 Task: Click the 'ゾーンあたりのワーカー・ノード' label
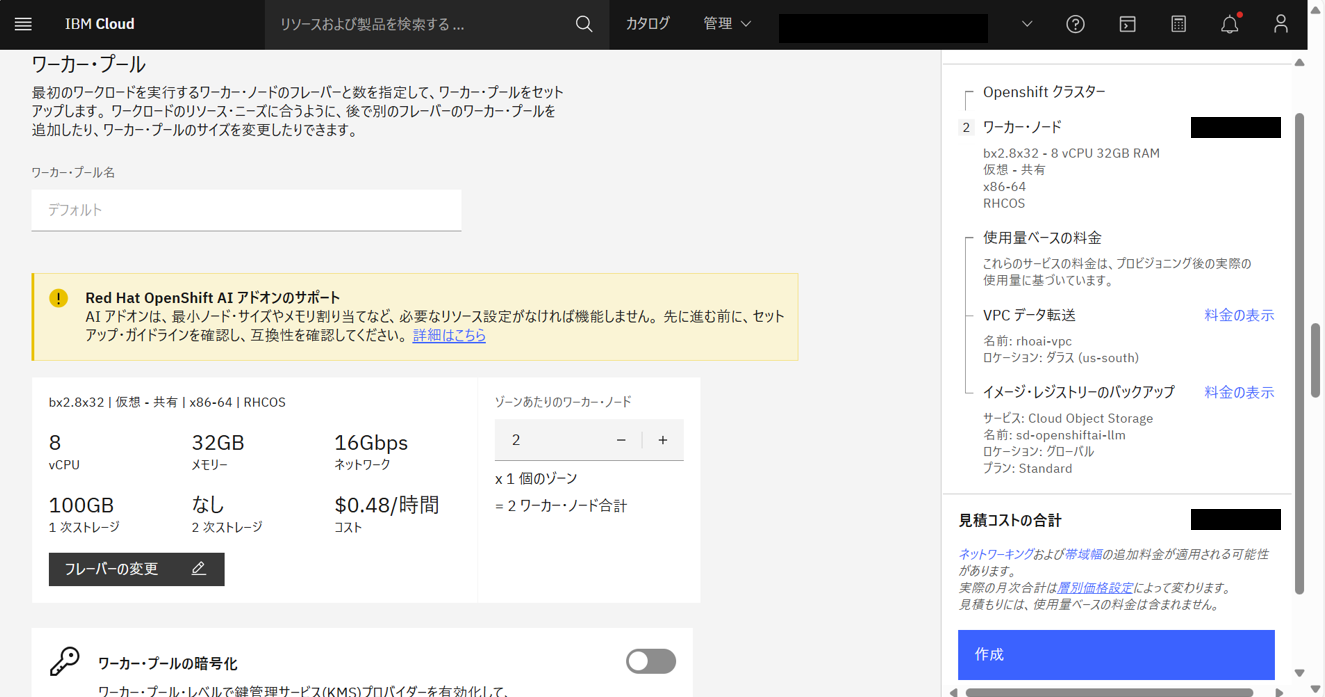563,402
